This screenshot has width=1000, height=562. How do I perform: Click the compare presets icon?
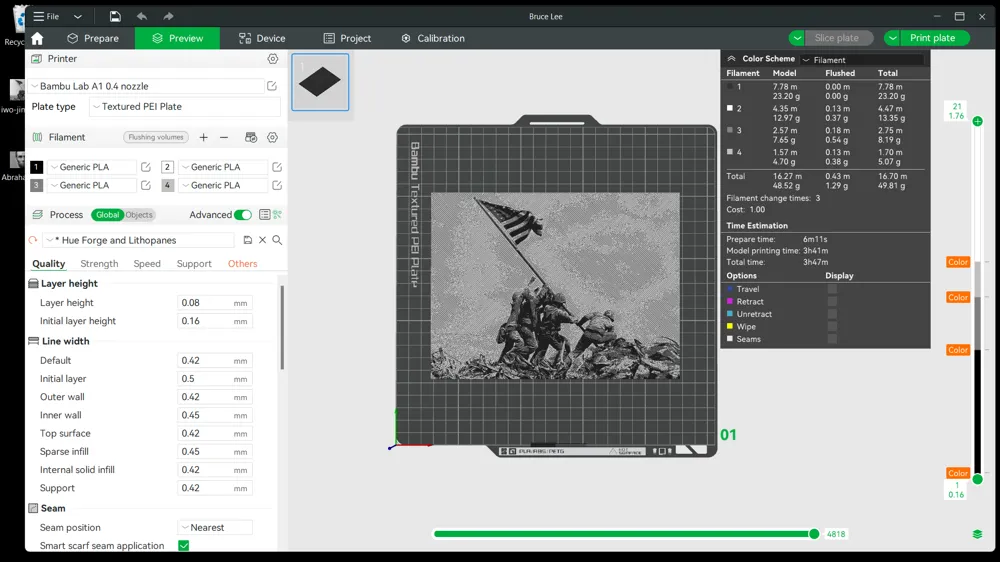277,215
